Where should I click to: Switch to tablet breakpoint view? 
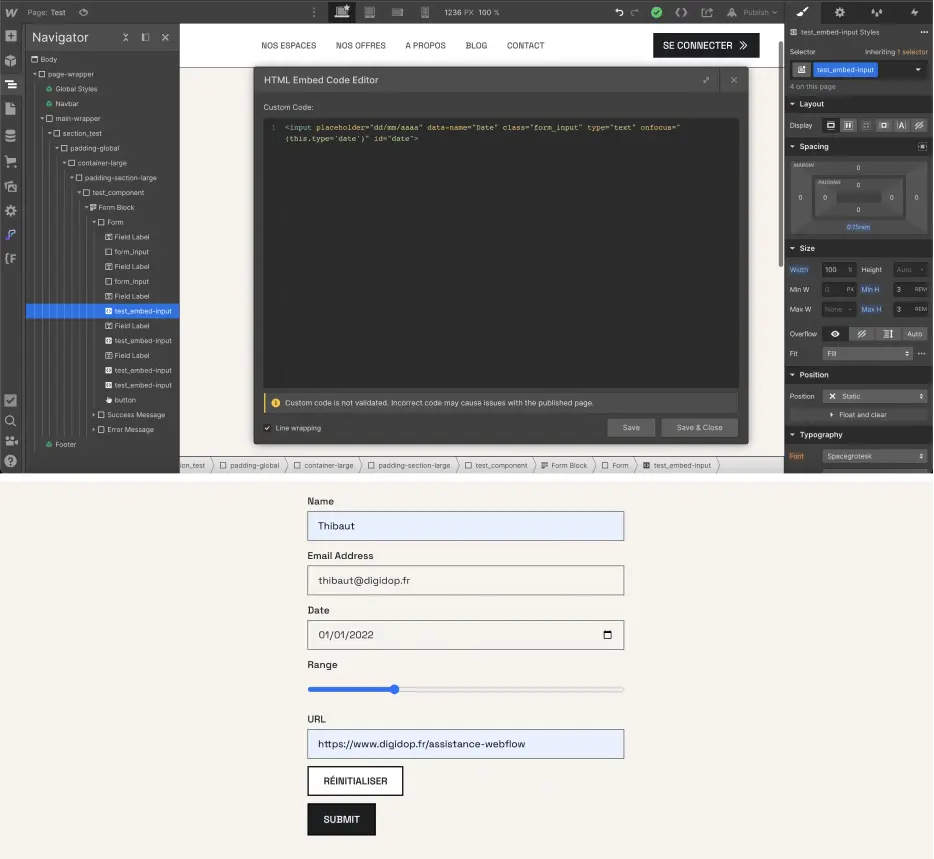[370, 12]
